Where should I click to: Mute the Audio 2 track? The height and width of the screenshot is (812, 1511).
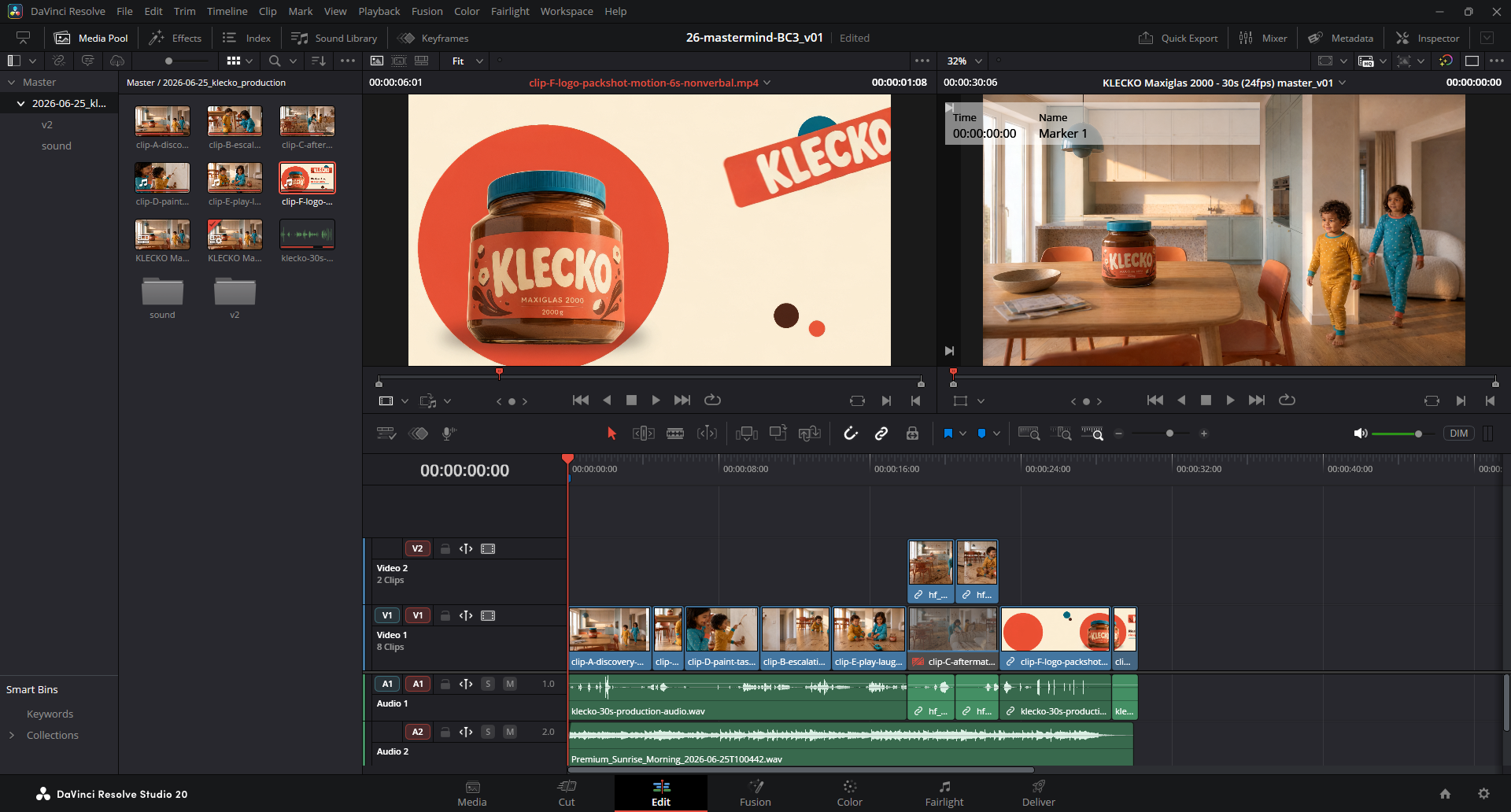click(510, 732)
